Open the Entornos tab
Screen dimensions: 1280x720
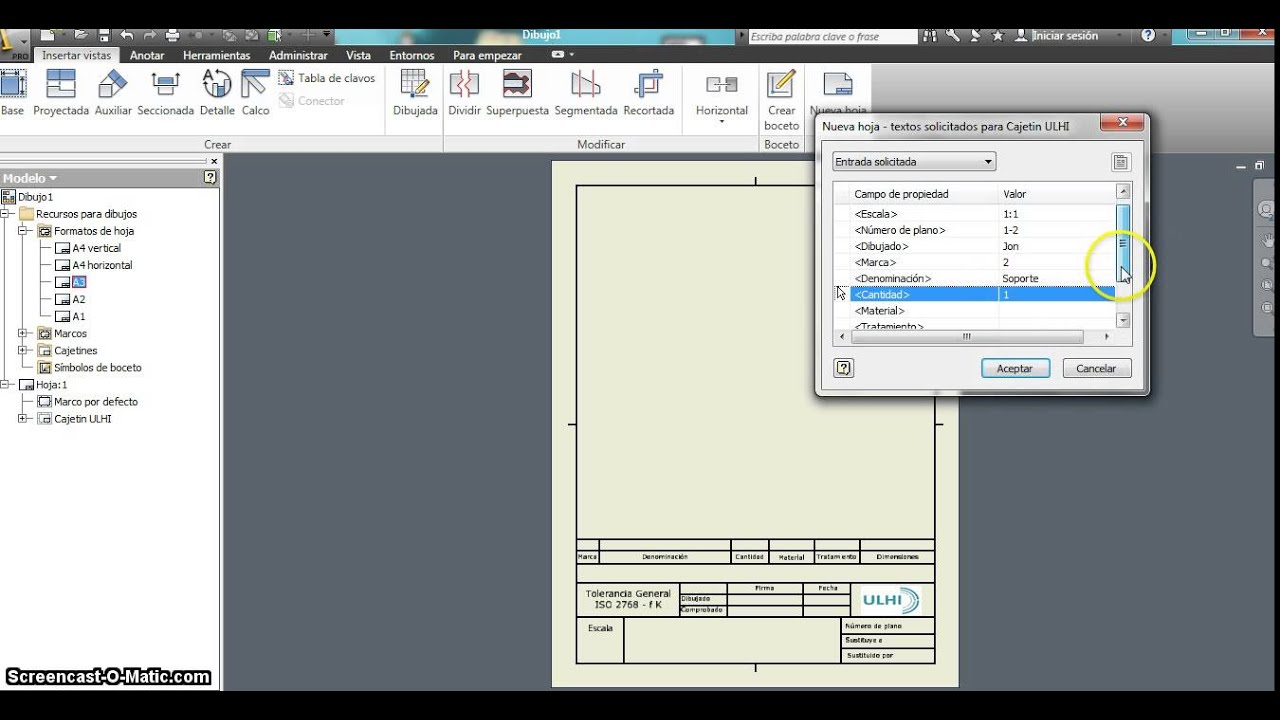(x=412, y=55)
